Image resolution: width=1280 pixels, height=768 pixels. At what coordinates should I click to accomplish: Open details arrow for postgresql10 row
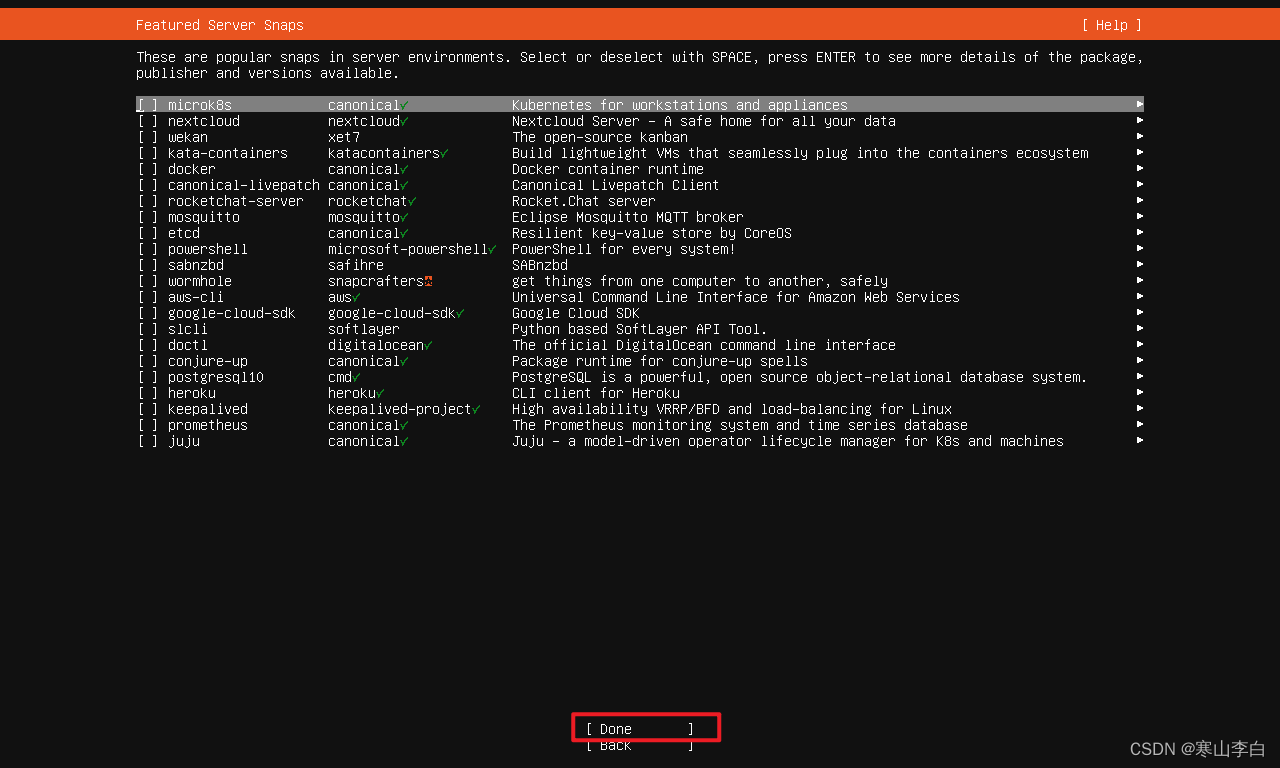click(1140, 377)
